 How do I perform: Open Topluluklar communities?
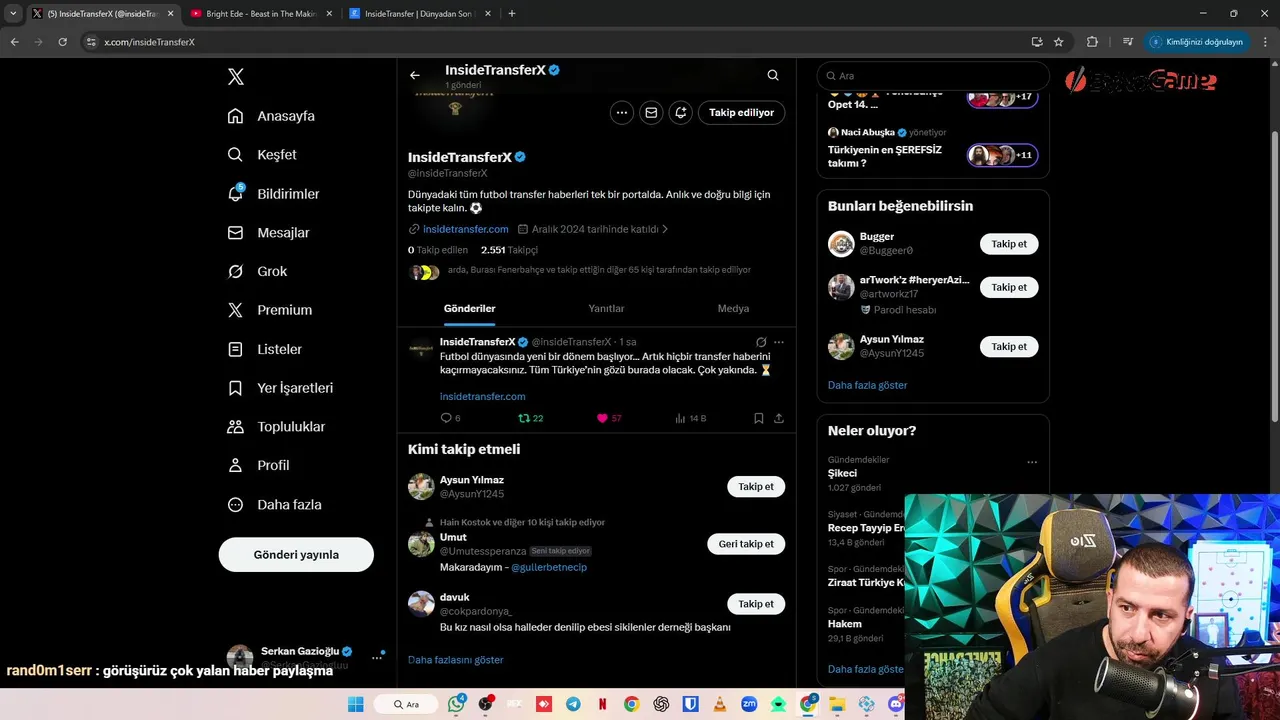tap(276, 427)
